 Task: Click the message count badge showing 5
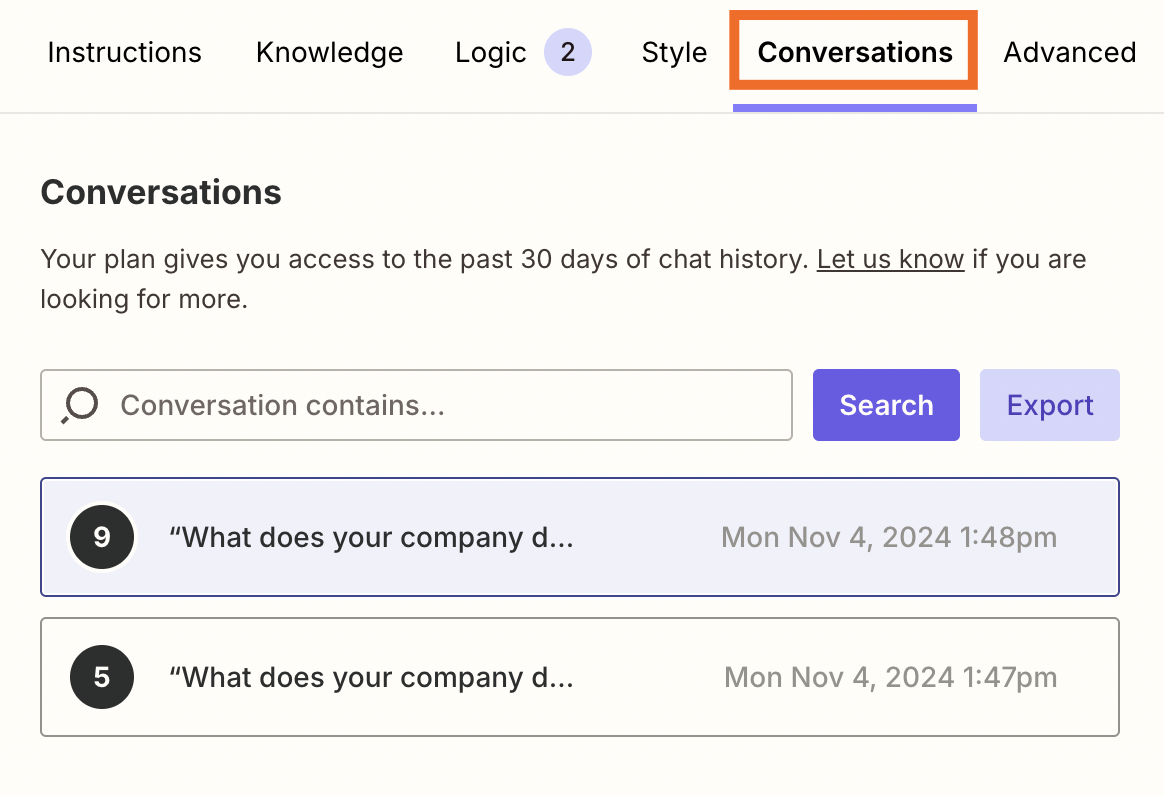[x=101, y=677]
